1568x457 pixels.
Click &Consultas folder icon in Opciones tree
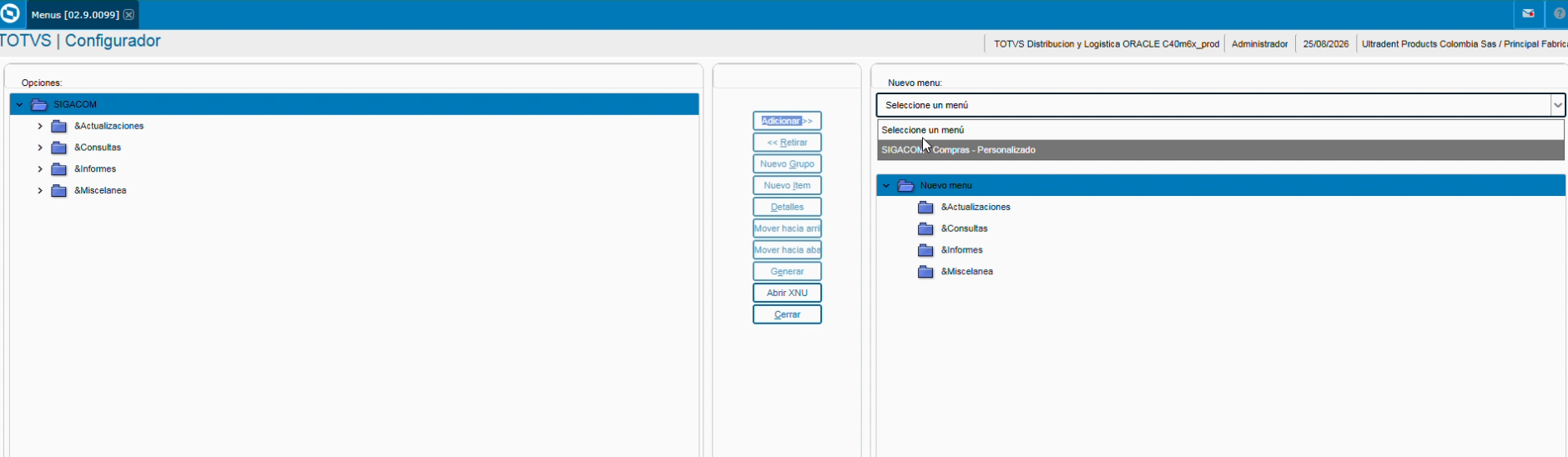(x=59, y=148)
